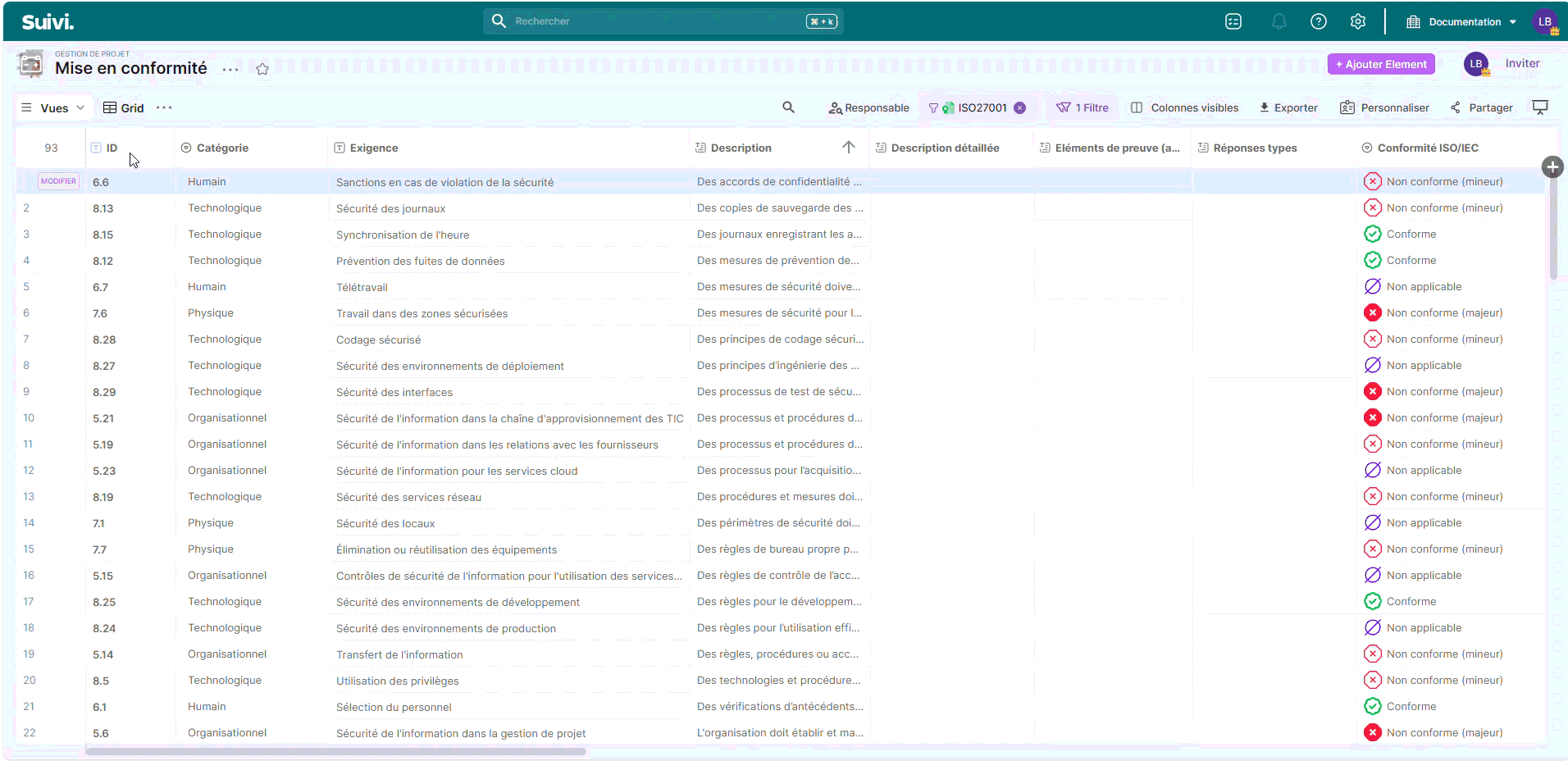Click the Ajouter Element button
The width and height of the screenshot is (1568, 761).
(x=1380, y=65)
